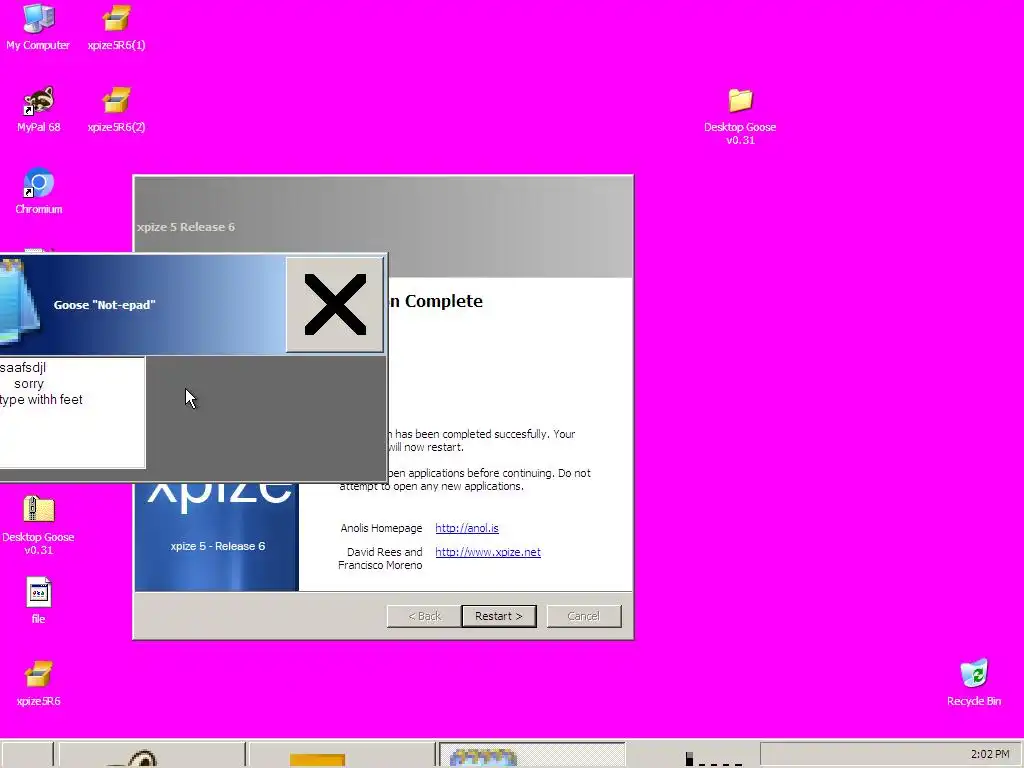This screenshot has height=768, width=1024.
Task: Select the MyPal 68 browser shortcut
Action: pyautogui.click(x=39, y=109)
